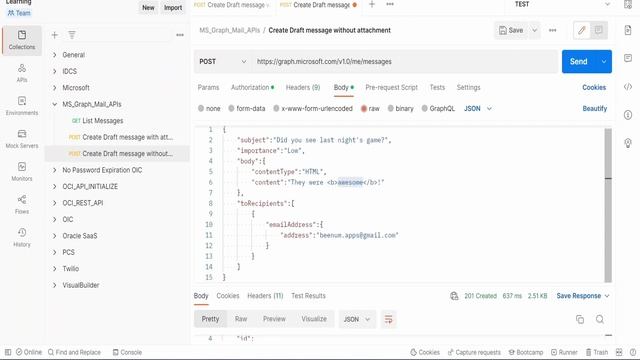The image size is (640, 360).
Task: Open the raw JSON format dropdown
Action: (478, 109)
